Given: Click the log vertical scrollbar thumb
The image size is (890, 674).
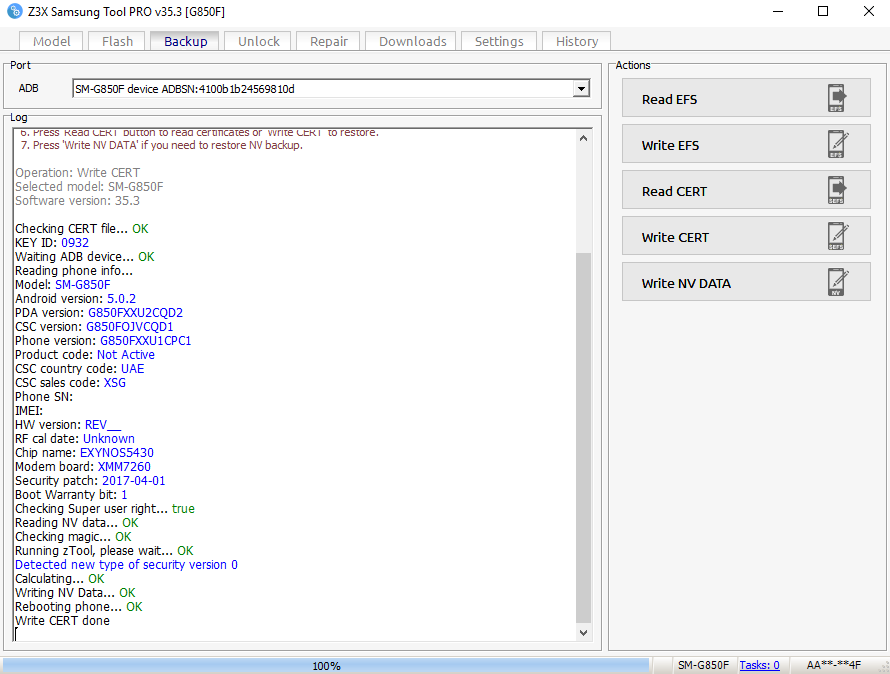Looking at the screenshot, I should coord(583,437).
